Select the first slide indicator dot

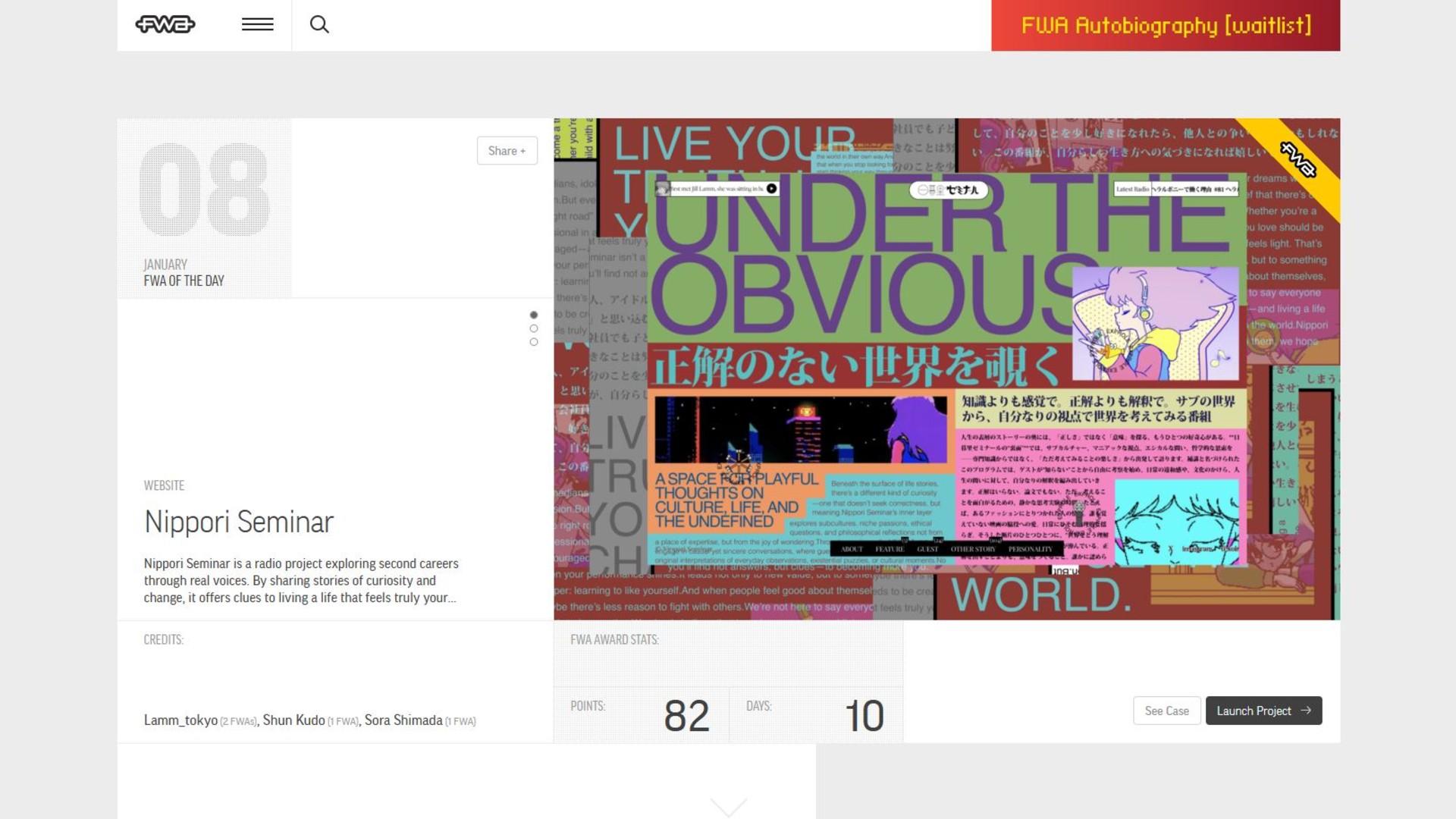click(534, 315)
